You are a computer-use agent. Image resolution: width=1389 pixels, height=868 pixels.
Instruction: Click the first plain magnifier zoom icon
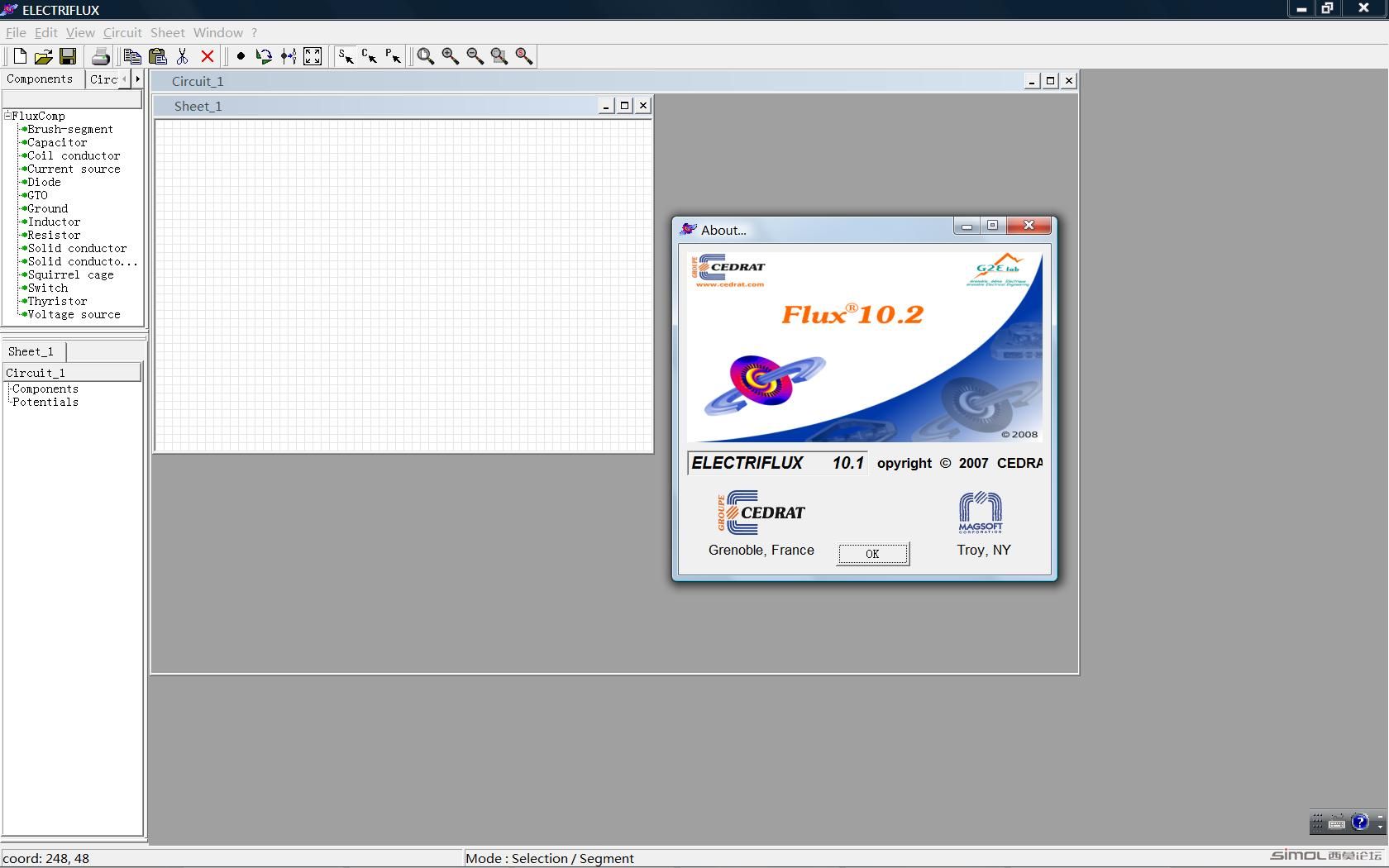coord(426,56)
